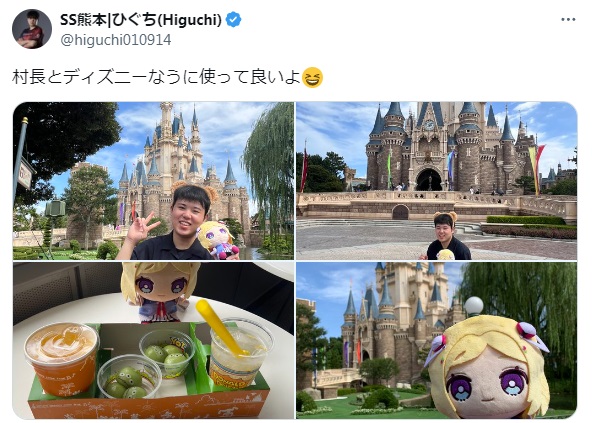Open the photo of the castle front plaza
592x423 pixels.
click(x=436, y=181)
